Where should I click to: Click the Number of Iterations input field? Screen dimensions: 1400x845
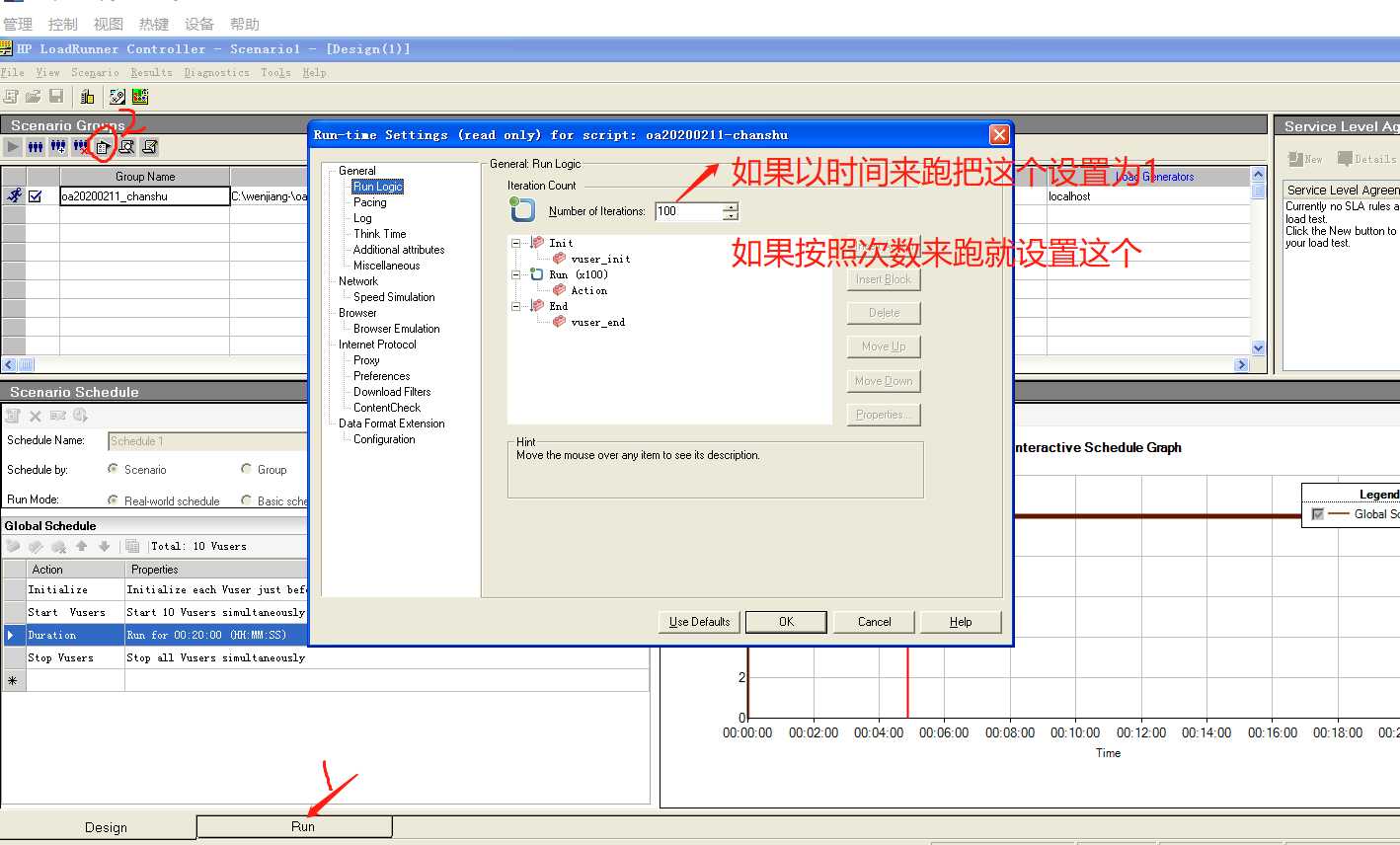688,211
